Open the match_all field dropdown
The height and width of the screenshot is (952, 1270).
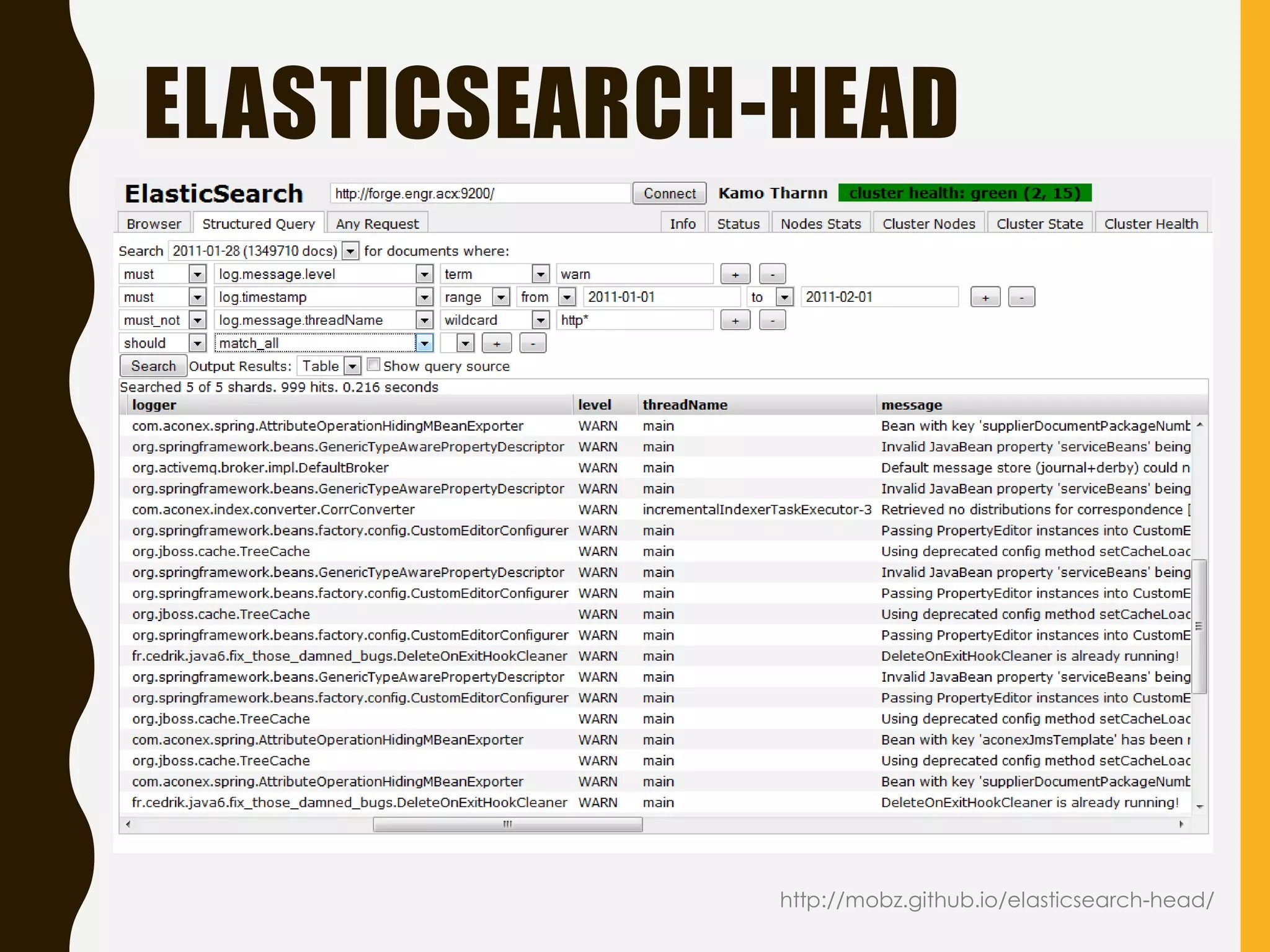pos(424,343)
